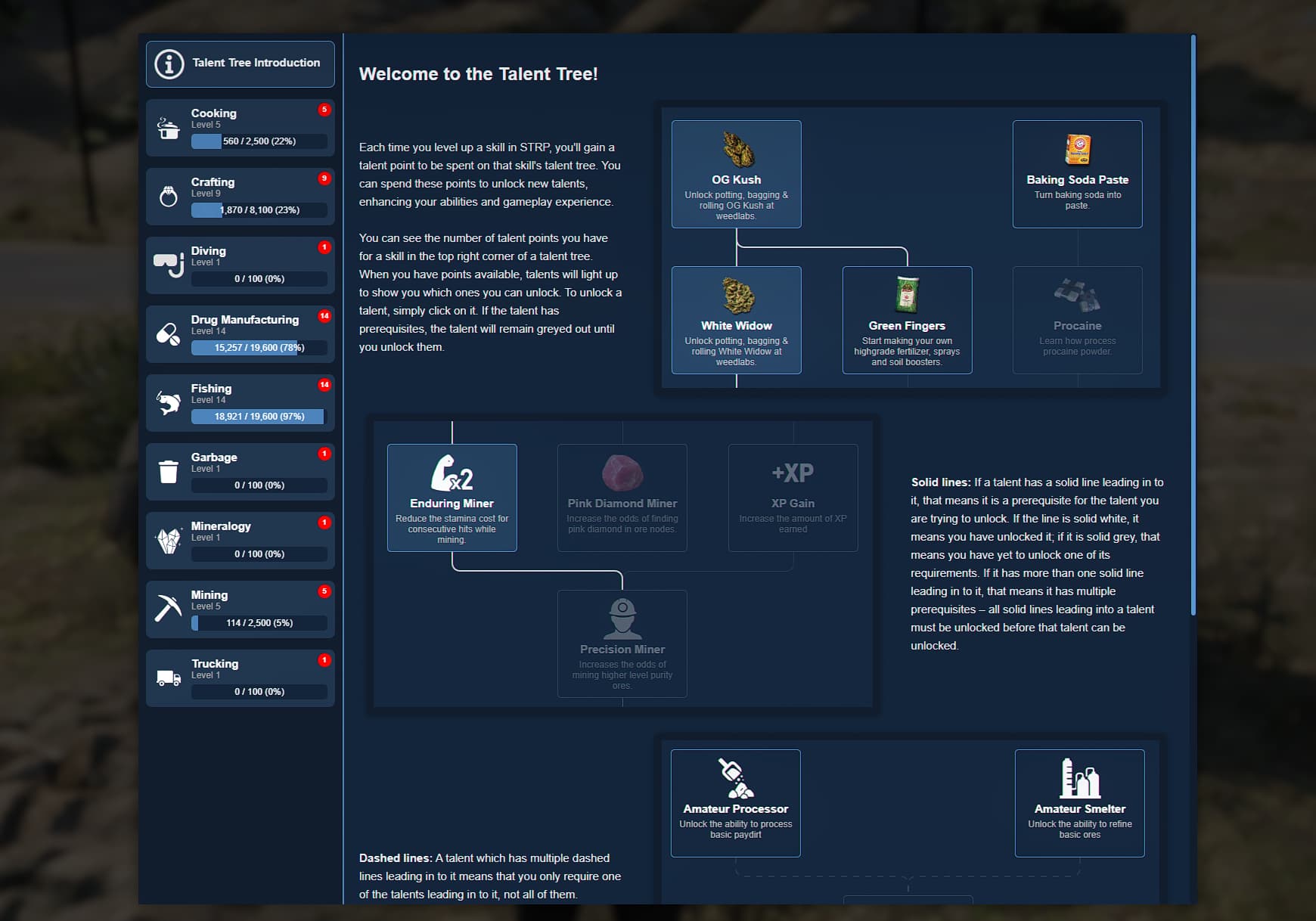Click the Green Fingers fertilizer bag icon
This screenshot has width=1316, height=921.
coord(907,294)
